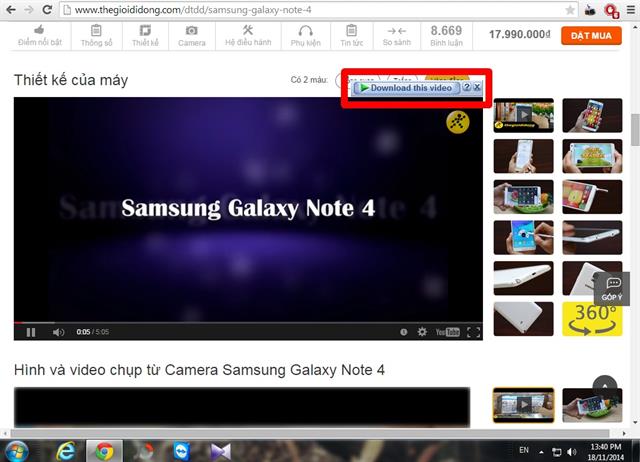This screenshot has width=640, height=462.
Task: View 8.669 Bình luận comments
Action: click(446, 36)
